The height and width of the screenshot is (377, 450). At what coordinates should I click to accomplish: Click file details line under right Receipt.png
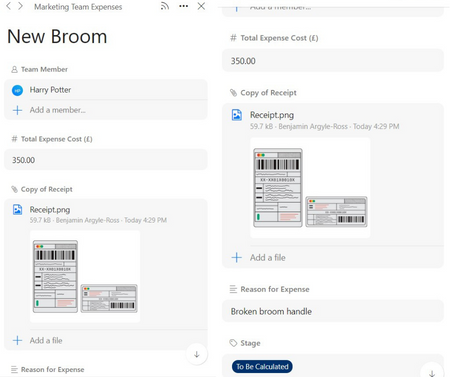pos(324,126)
